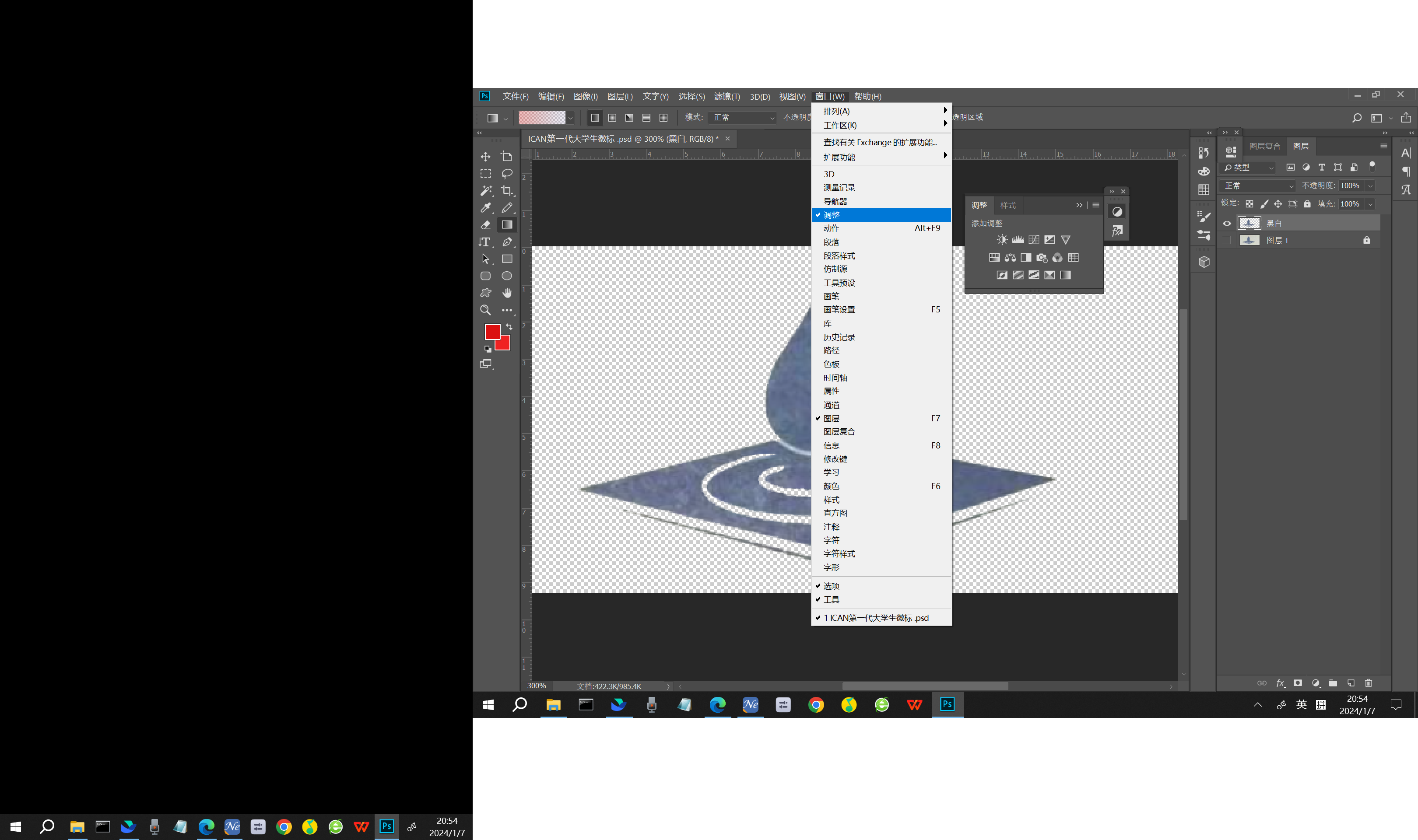The image size is (1418, 840).
Task: Open the 滤镜(T) menu
Action: (726, 96)
